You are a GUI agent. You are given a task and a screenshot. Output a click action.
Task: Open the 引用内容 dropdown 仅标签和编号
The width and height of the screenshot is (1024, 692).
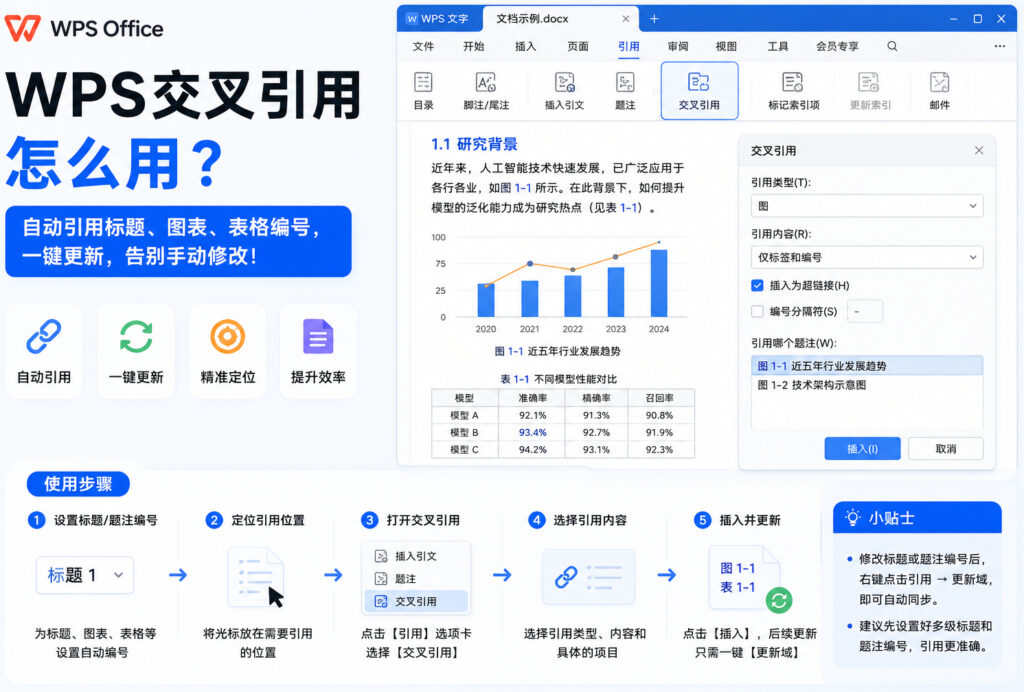coord(867,257)
